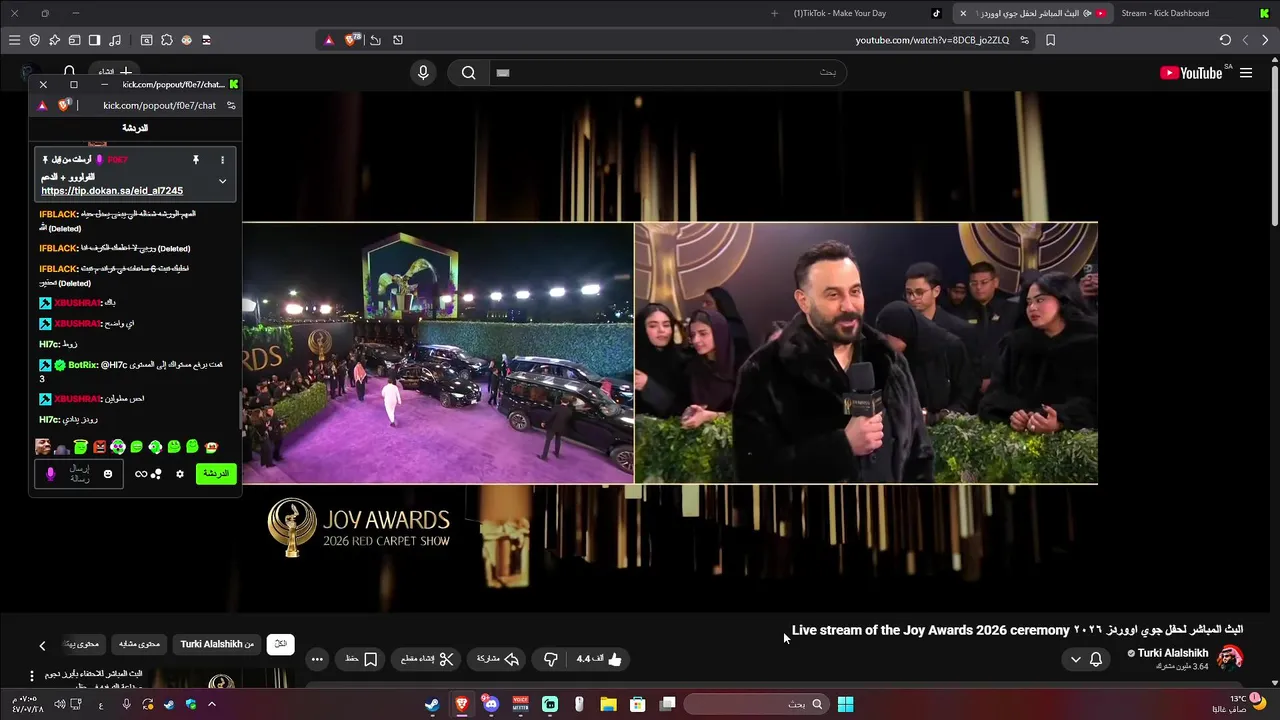
Task: Click the scissors Clip button
Action: 427,659
